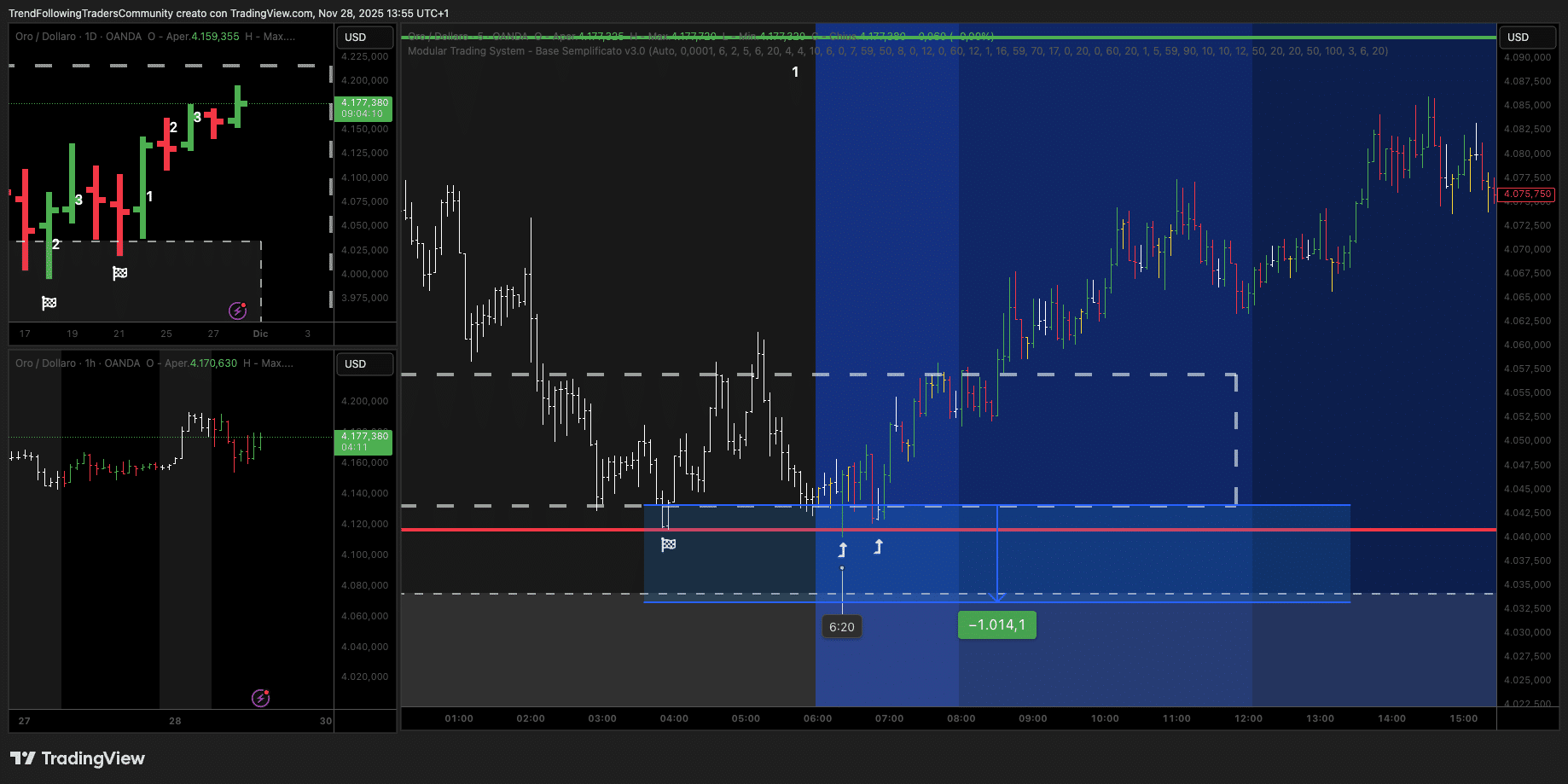
Task: Select the red 4.075,750 price label
Action: (x=1527, y=195)
